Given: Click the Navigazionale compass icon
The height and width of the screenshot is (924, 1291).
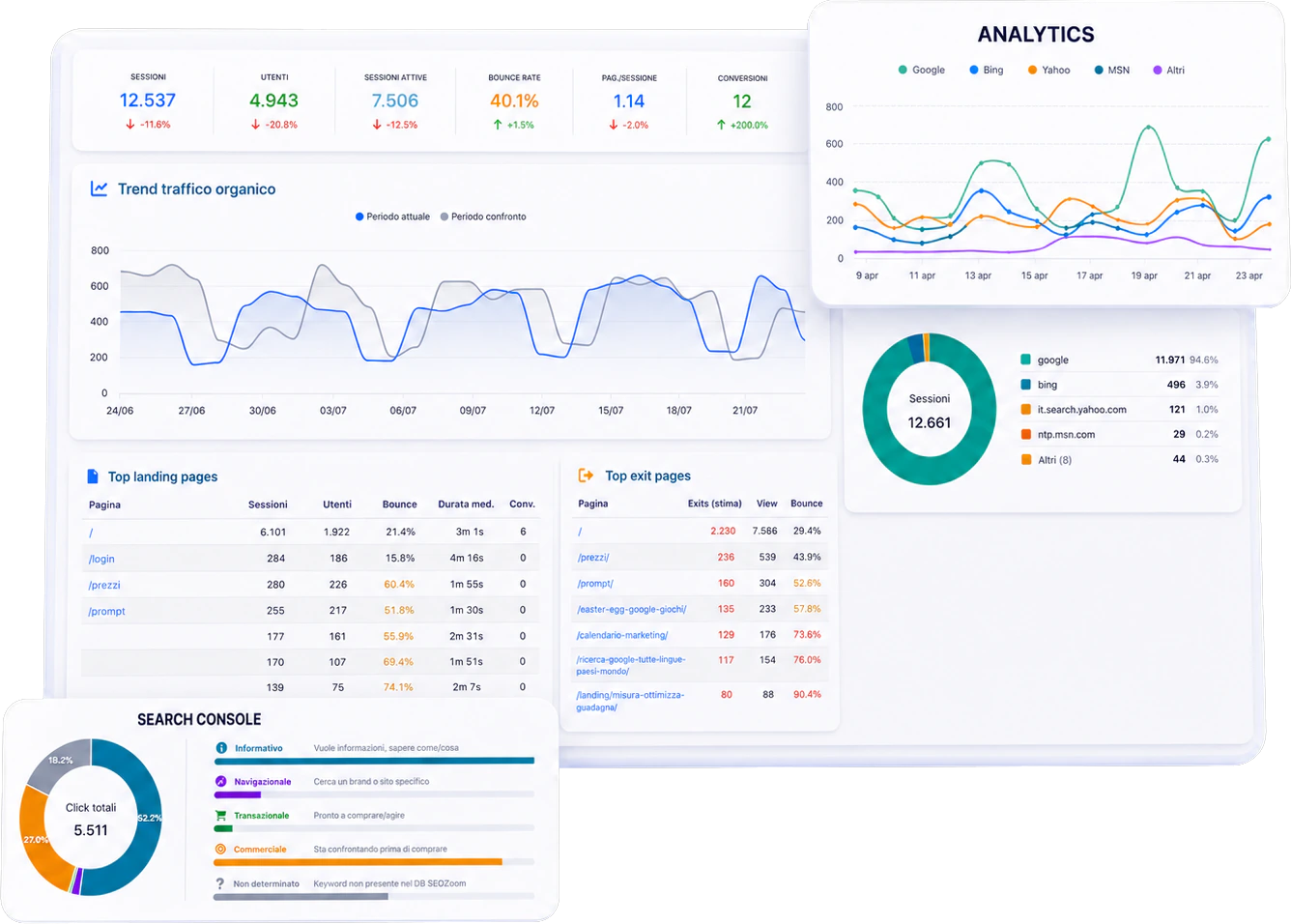Looking at the screenshot, I should pyautogui.click(x=221, y=782).
